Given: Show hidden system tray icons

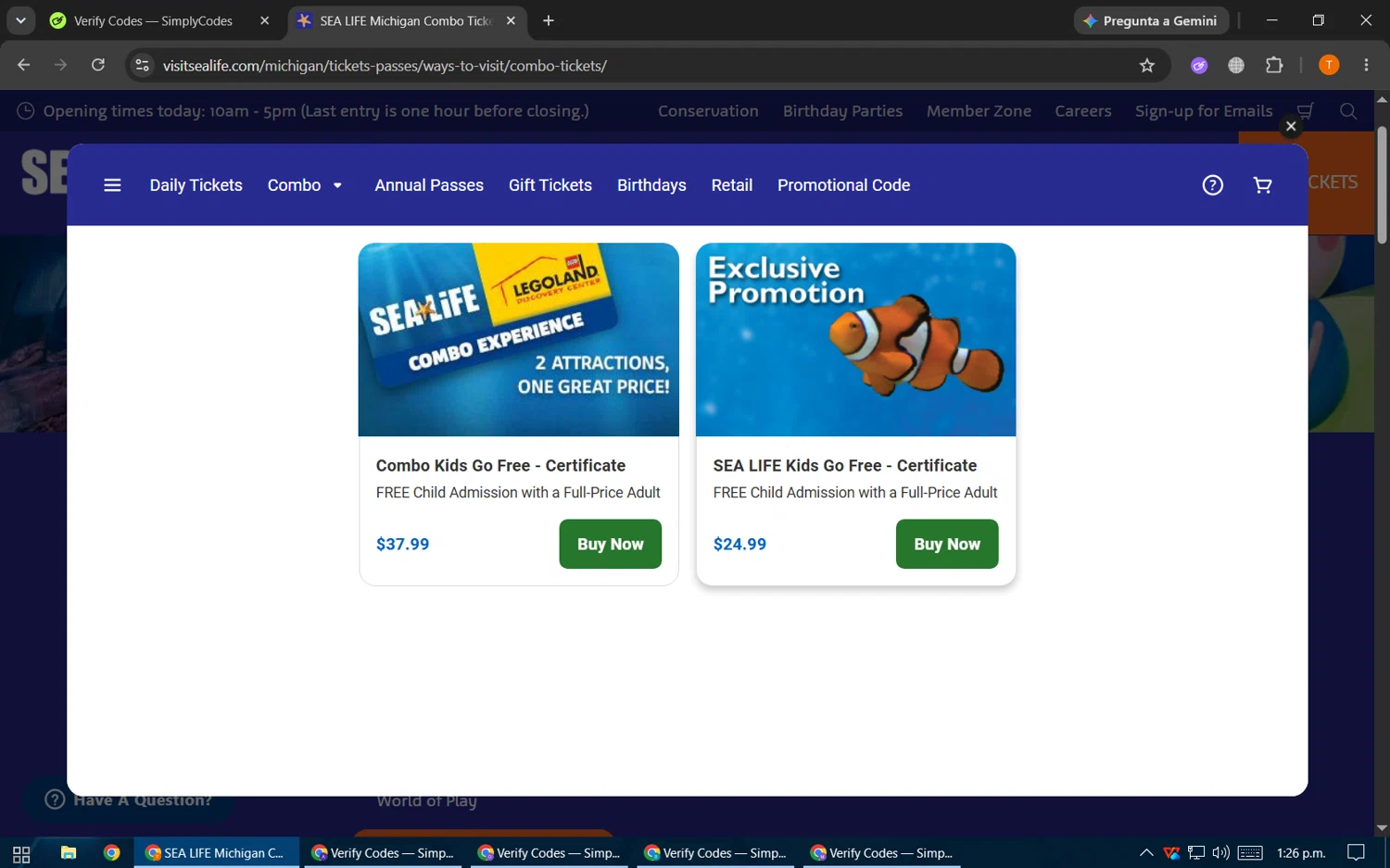Looking at the screenshot, I should (1146, 853).
